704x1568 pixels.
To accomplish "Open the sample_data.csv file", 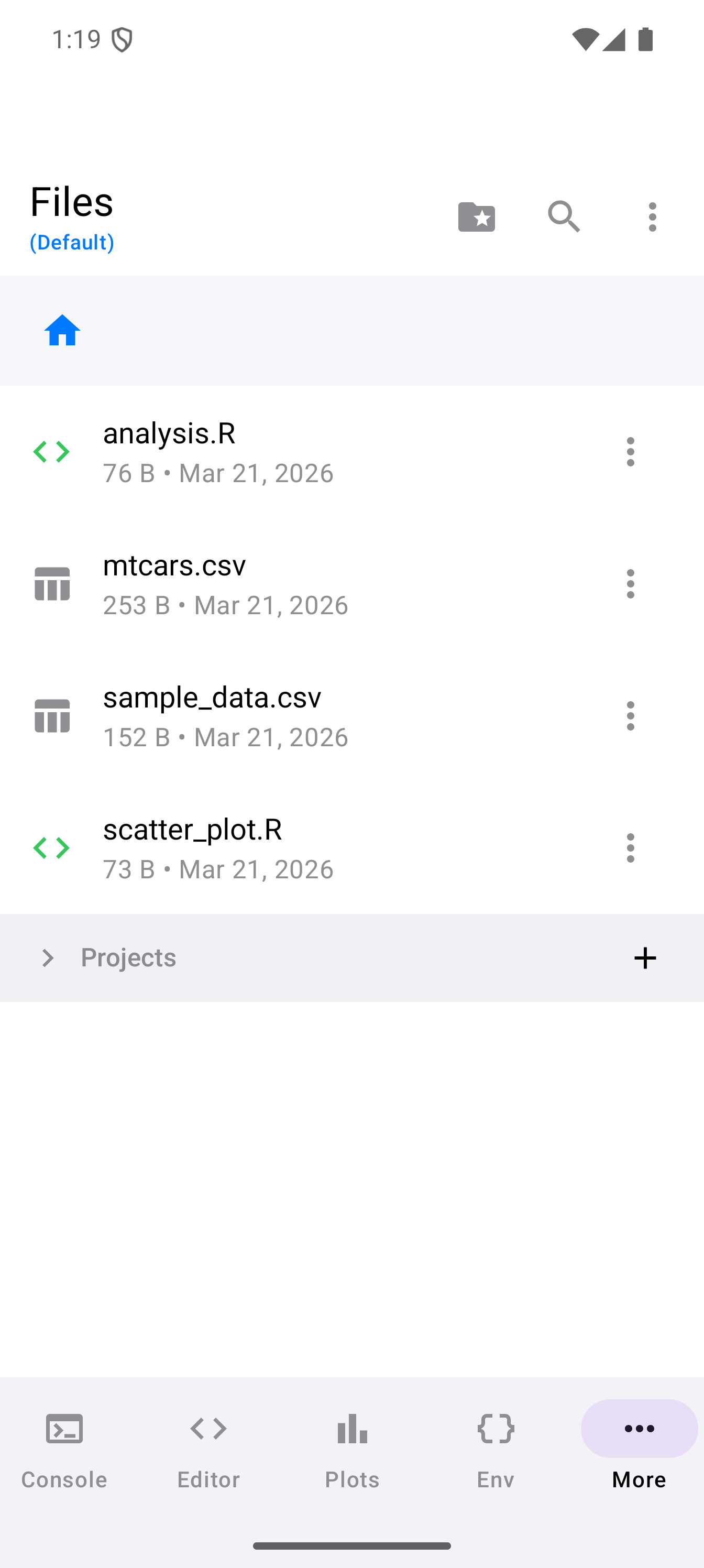I will (212, 716).
